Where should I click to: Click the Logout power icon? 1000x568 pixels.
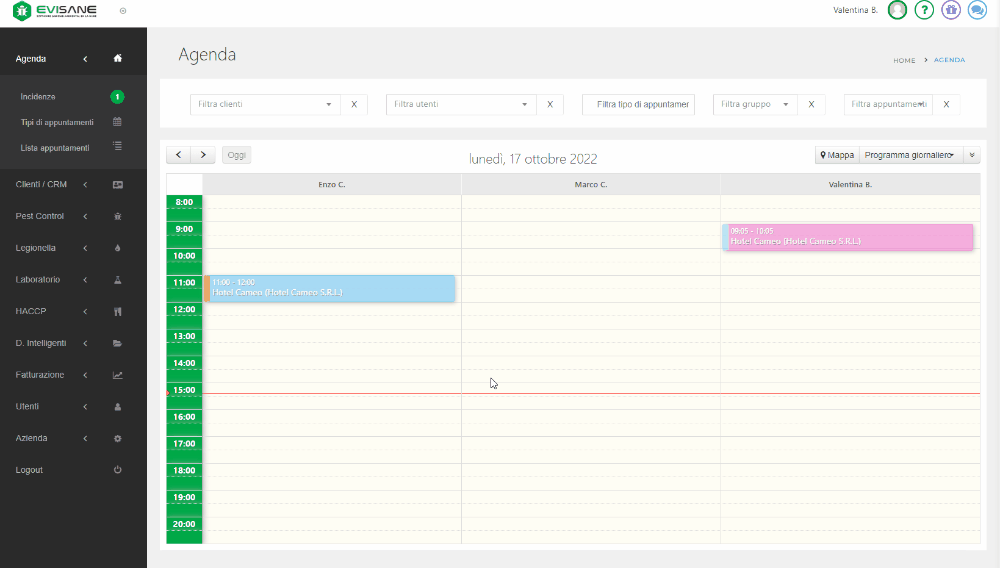(117, 470)
